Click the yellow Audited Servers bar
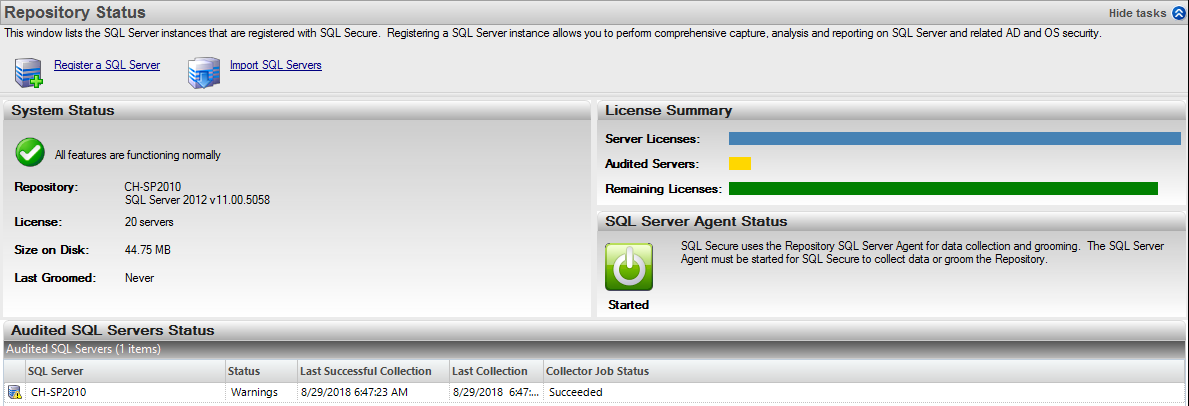The width and height of the screenshot is (1189, 406). (740, 163)
